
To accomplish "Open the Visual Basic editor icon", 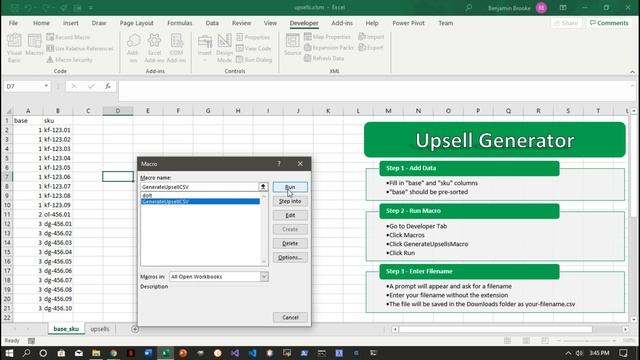I will tap(14, 48).
